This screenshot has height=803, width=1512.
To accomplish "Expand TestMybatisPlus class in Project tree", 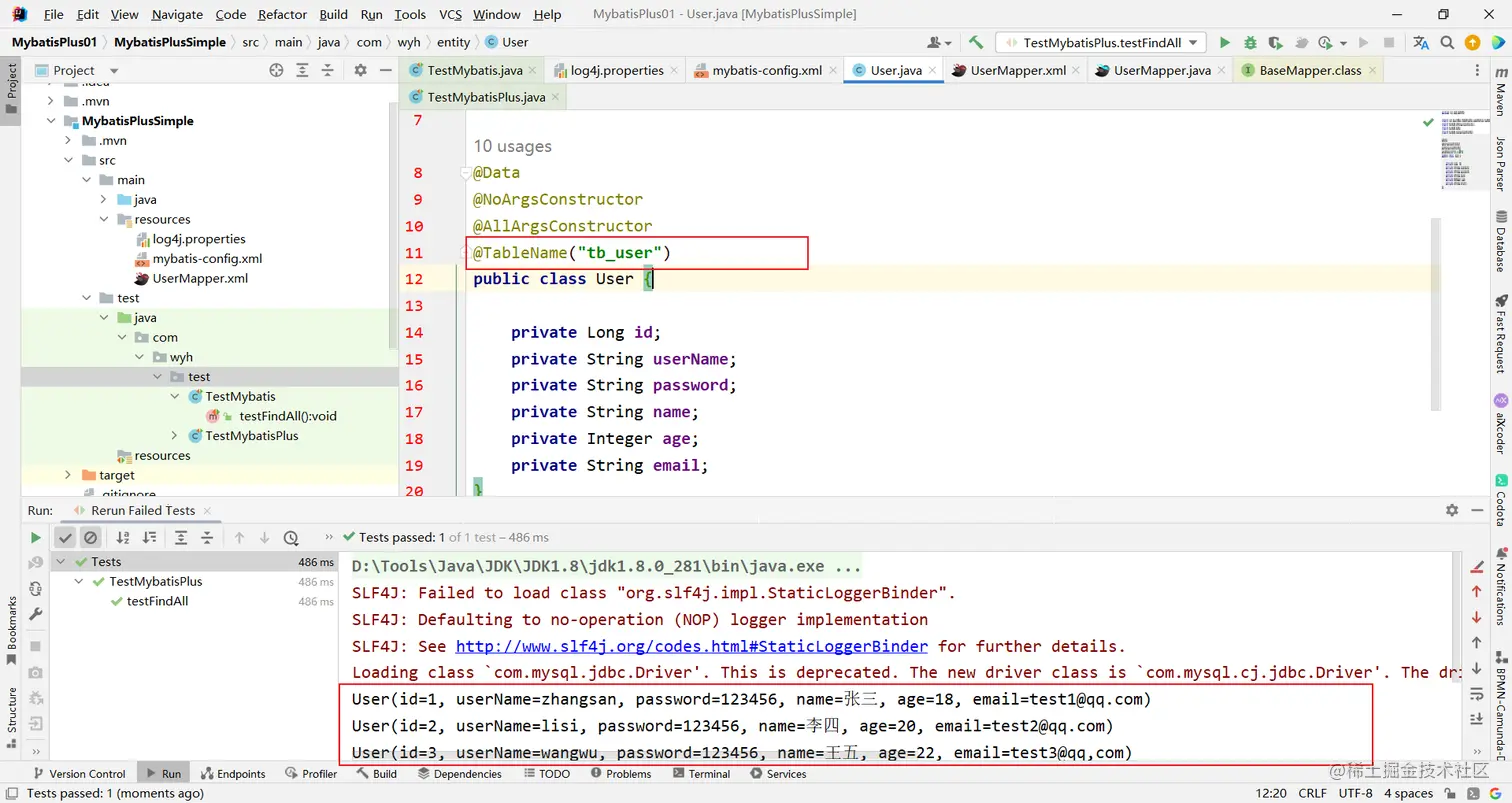I will 175,436.
